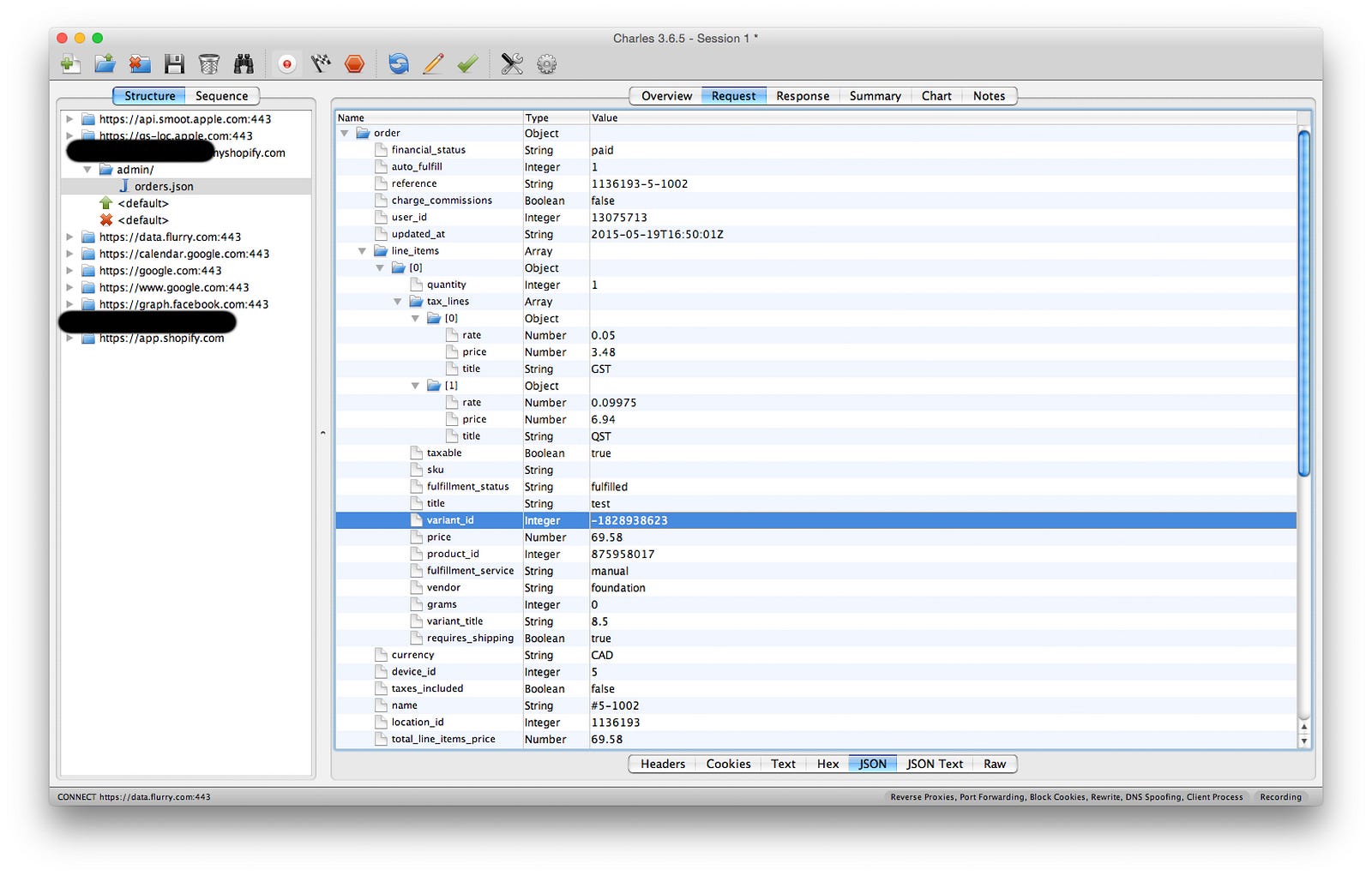Collapse the tax_lines array node

tap(397, 302)
